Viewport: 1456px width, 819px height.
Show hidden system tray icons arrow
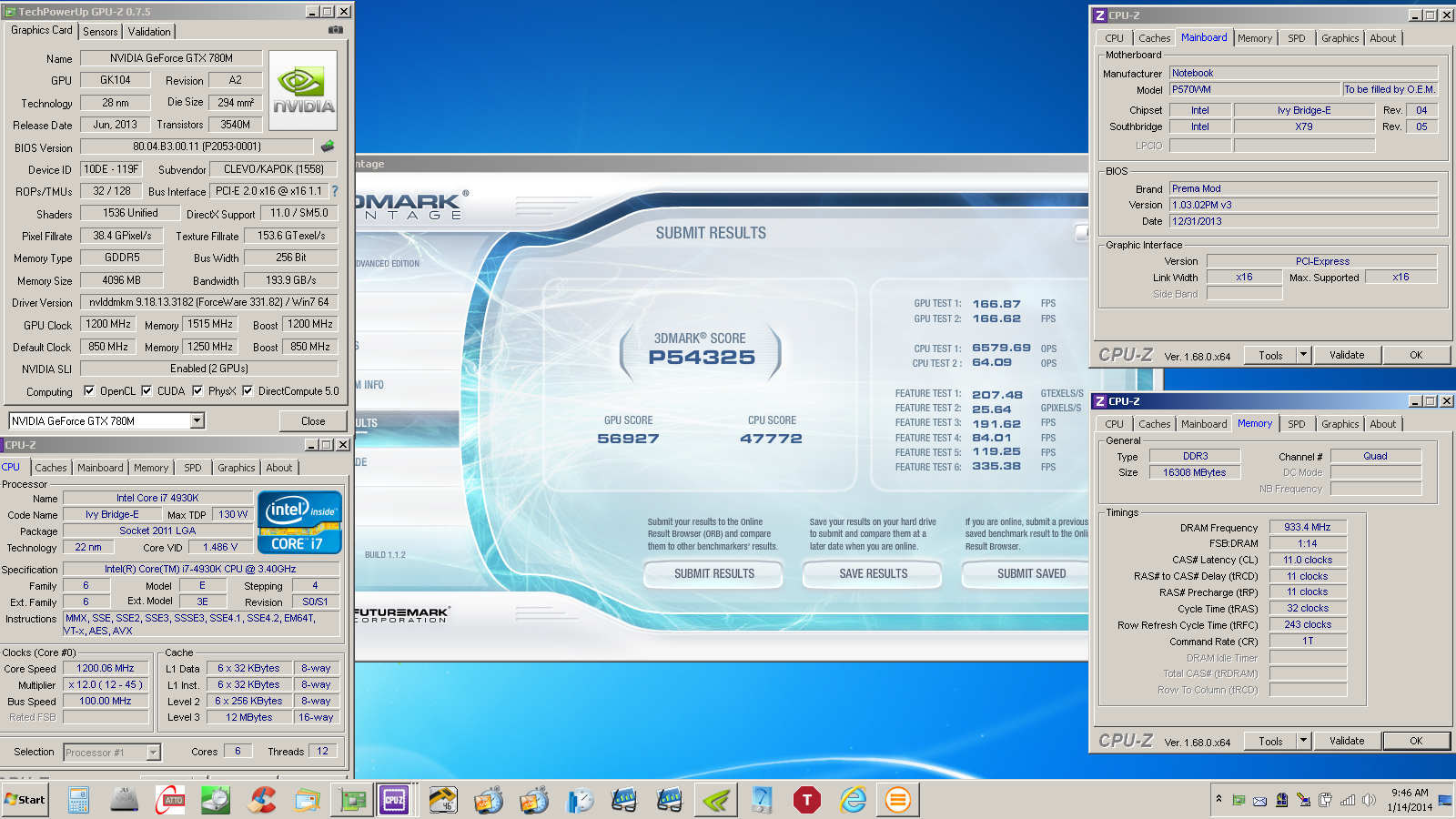coord(1218,799)
